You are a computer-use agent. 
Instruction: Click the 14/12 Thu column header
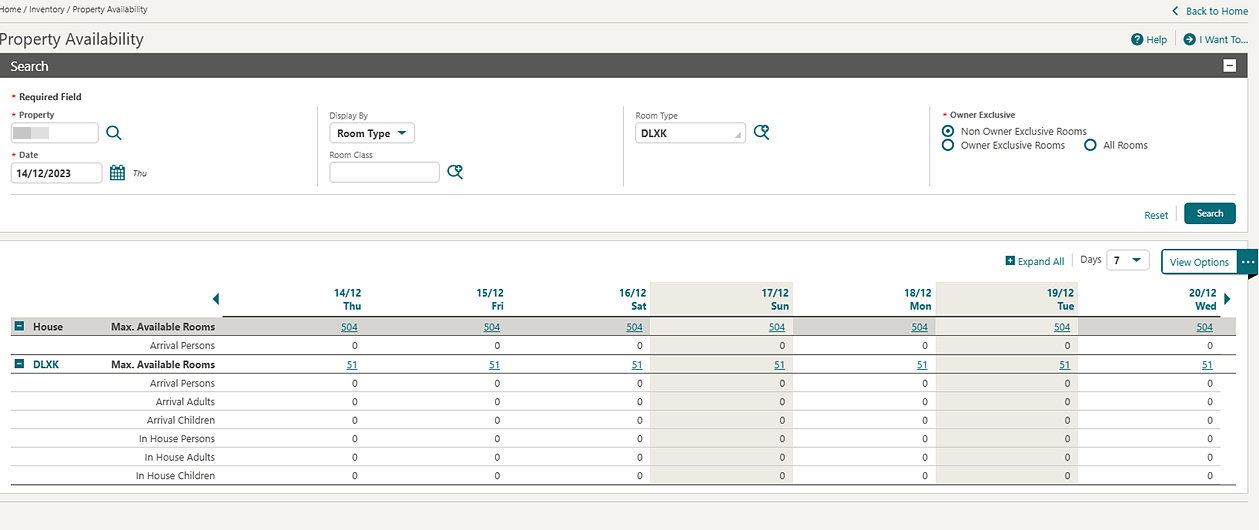(348, 299)
